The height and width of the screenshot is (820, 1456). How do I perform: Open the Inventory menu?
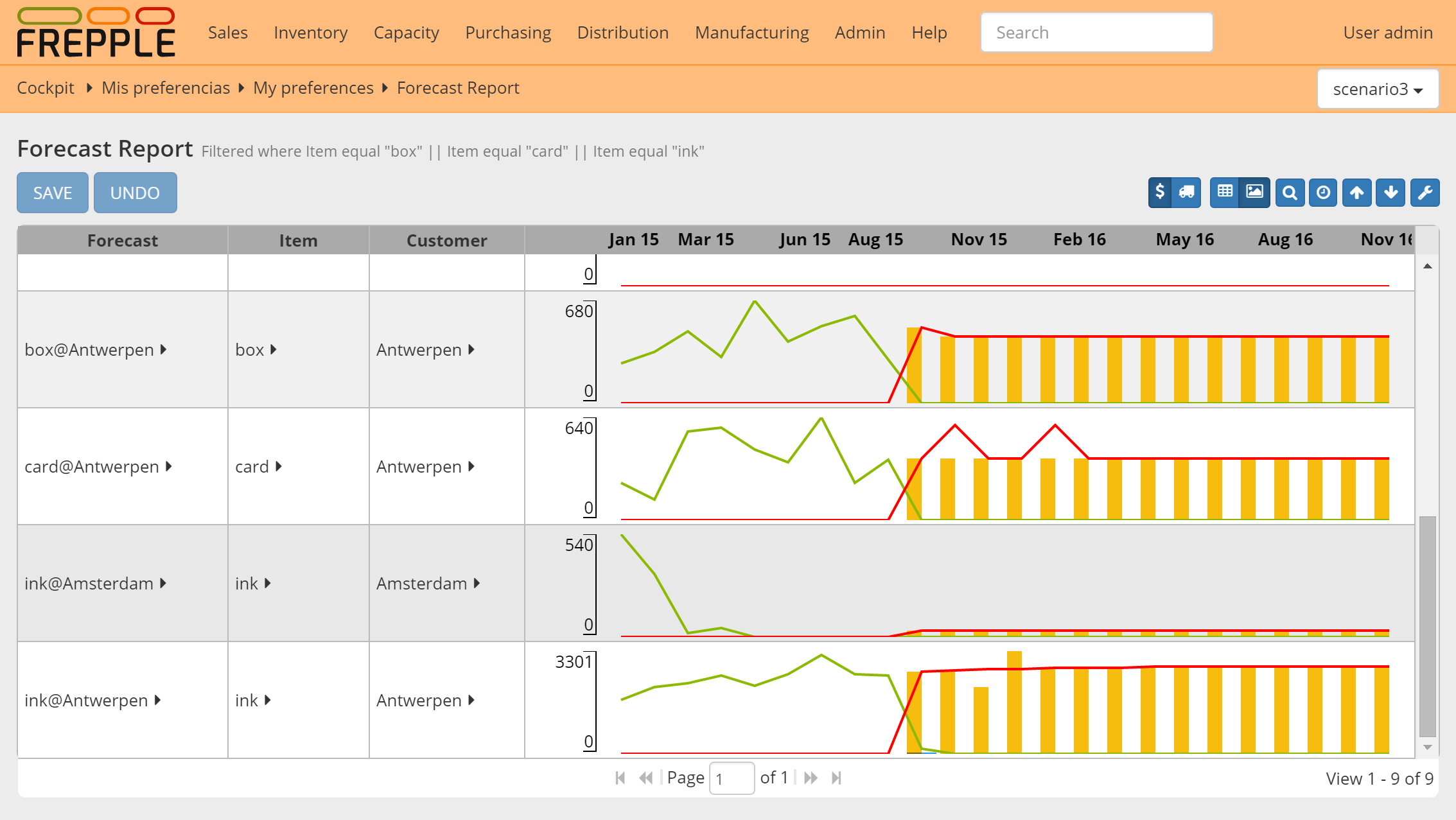click(310, 33)
